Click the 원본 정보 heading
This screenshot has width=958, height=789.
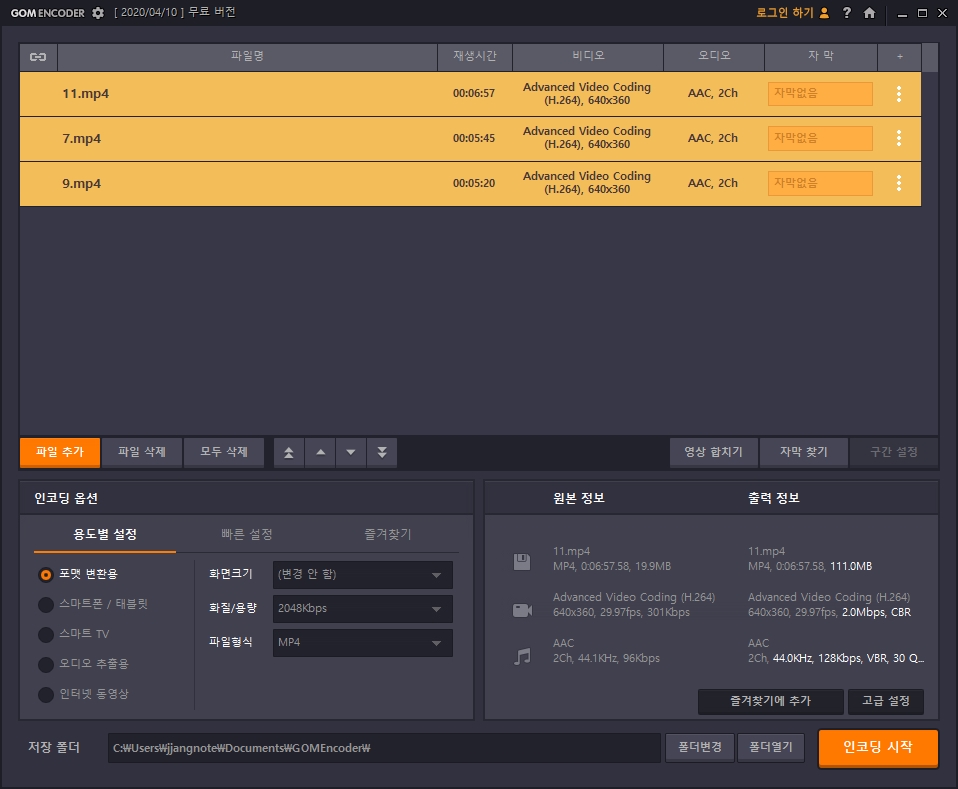(579, 498)
